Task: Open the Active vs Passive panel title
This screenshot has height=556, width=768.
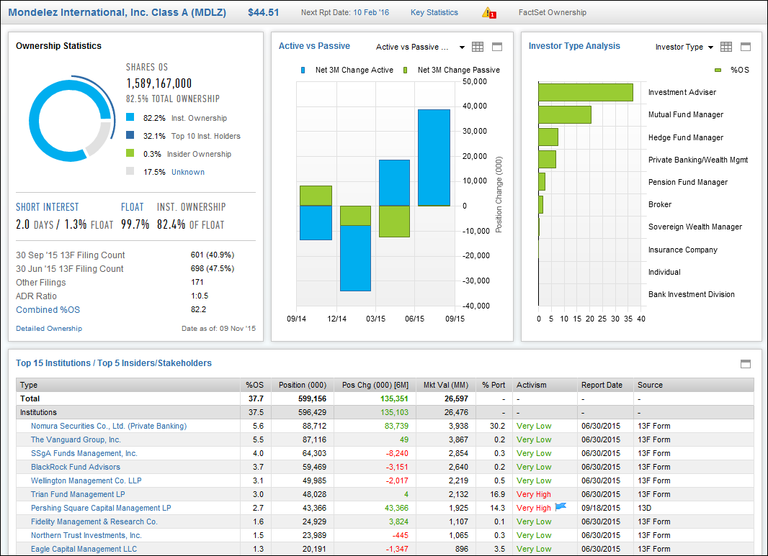Action: pos(314,46)
